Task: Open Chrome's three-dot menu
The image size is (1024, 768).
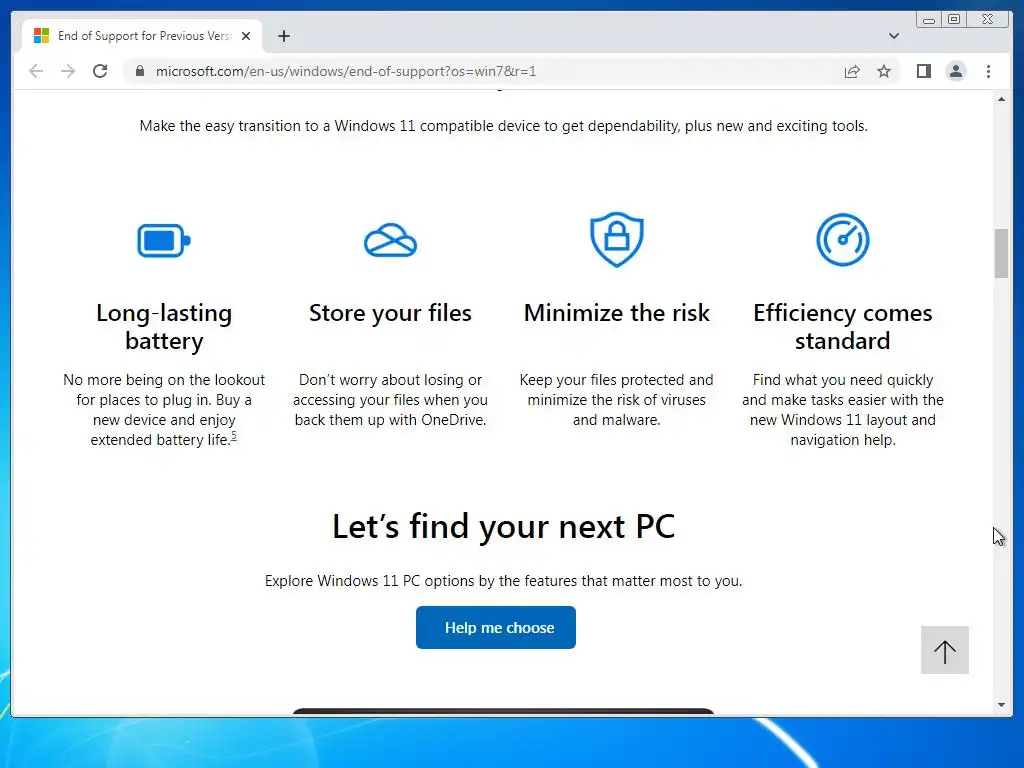Action: click(988, 71)
